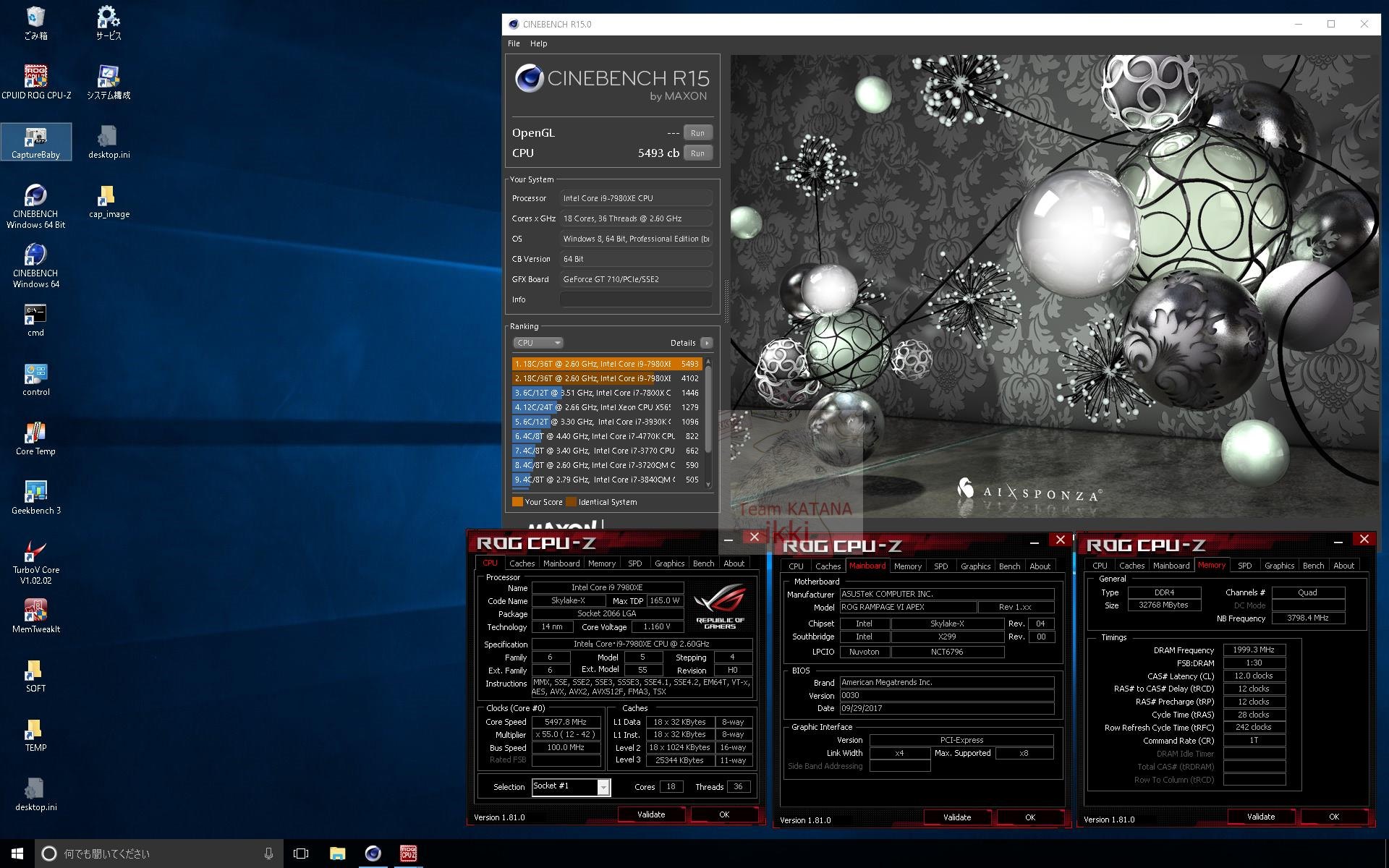Select the CPUID ROG CPU-Z desktop icon
Viewport: 1389px width, 868px height.
tap(36, 82)
